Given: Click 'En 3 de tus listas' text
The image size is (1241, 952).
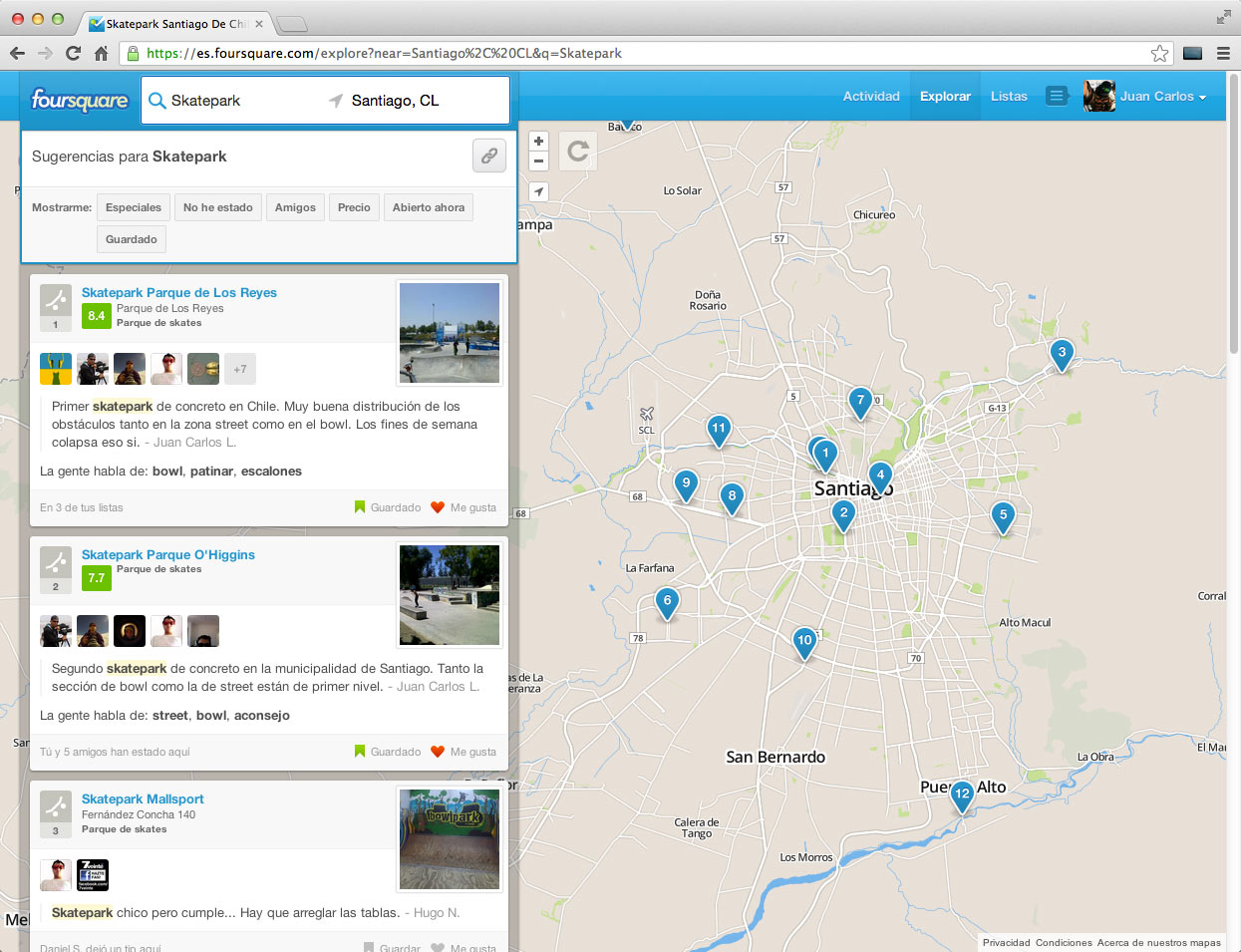Looking at the screenshot, I should click(82, 507).
